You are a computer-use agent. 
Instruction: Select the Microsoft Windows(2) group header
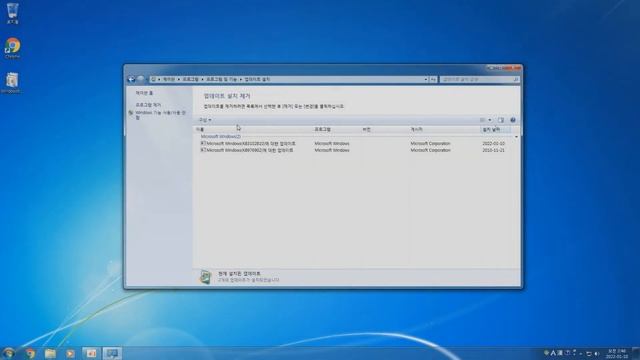click(x=221, y=137)
